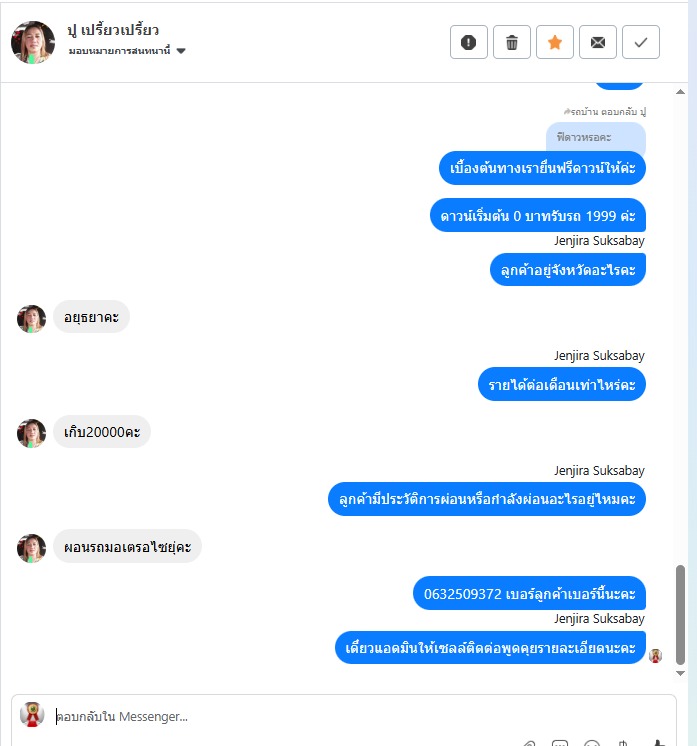Mark conversation done with checkmark
Image resolution: width=697 pixels, height=746 pixels.
pos(641,42)
